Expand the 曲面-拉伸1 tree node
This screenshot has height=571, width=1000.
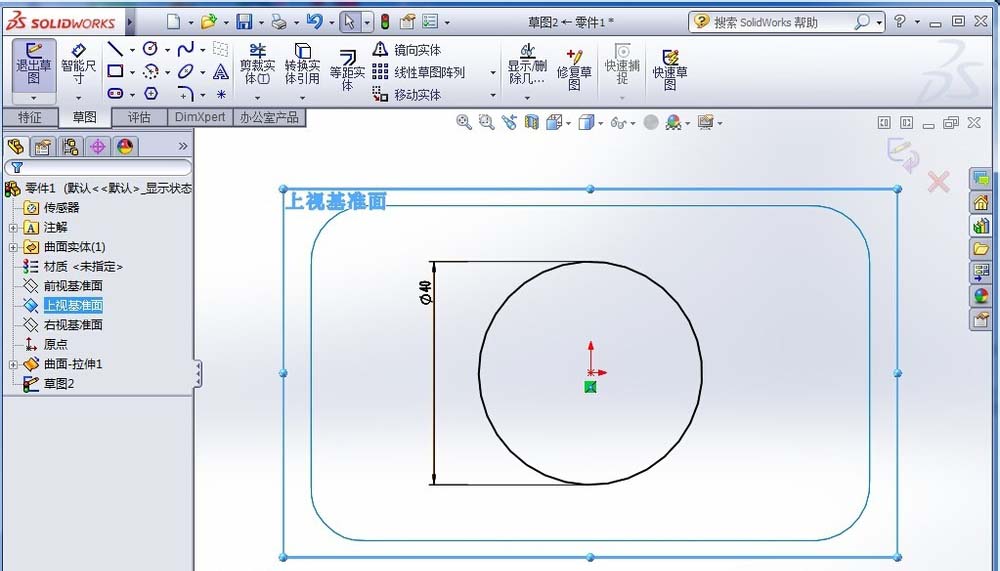click(13, 365)
